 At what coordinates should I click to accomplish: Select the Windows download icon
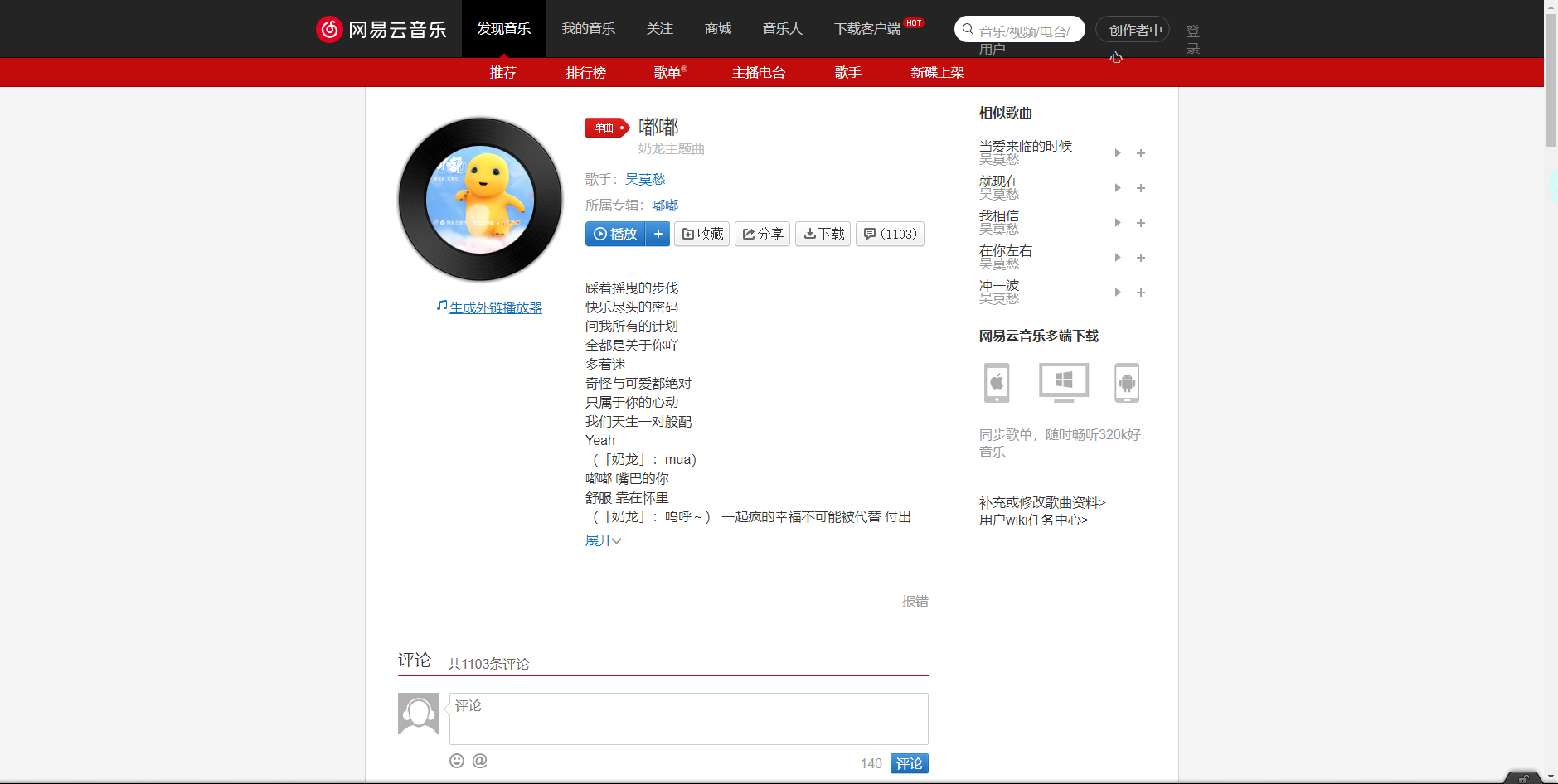1062,382
